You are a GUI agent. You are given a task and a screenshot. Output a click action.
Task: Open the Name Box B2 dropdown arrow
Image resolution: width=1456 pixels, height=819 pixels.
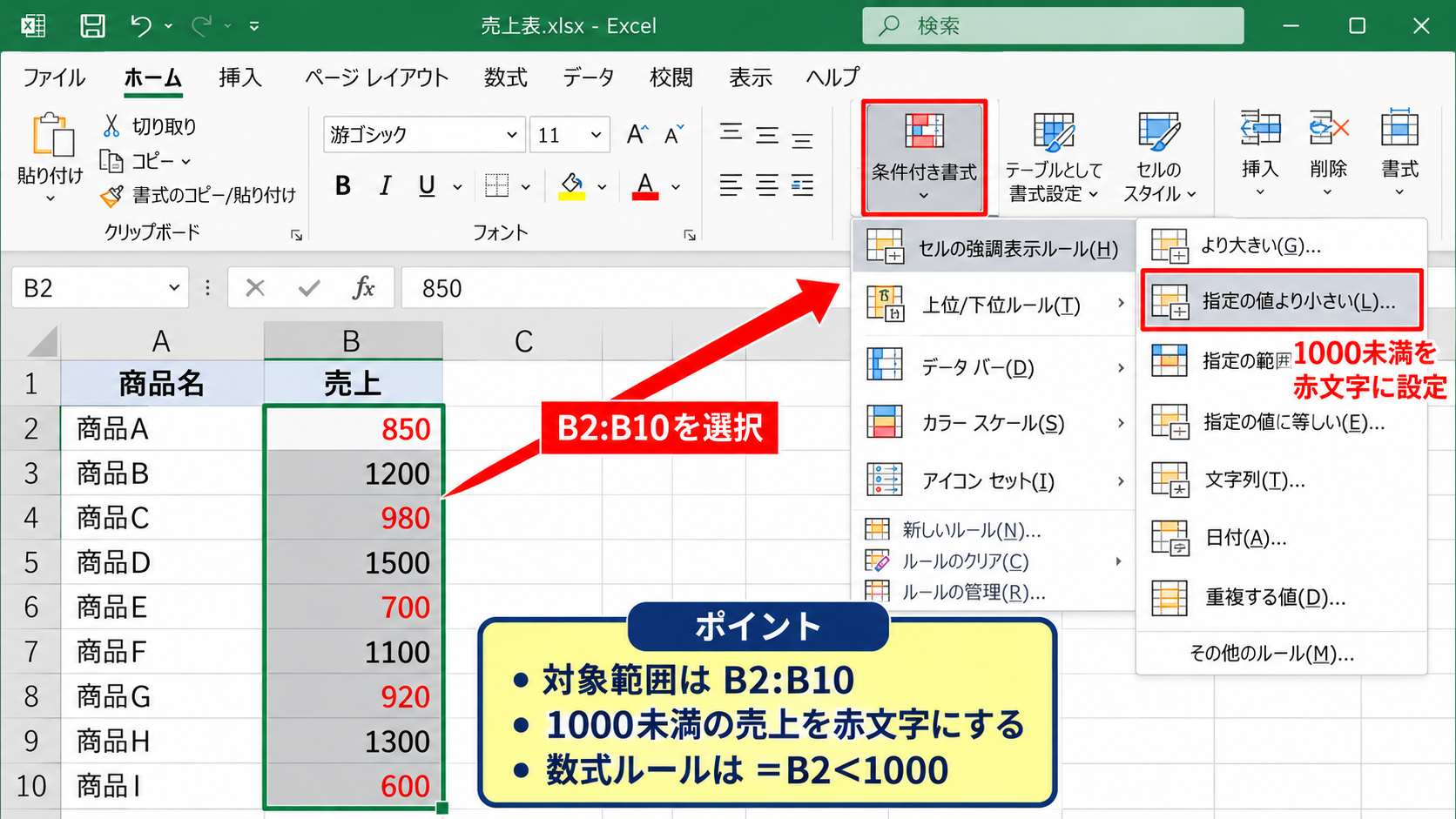point(174,288)
